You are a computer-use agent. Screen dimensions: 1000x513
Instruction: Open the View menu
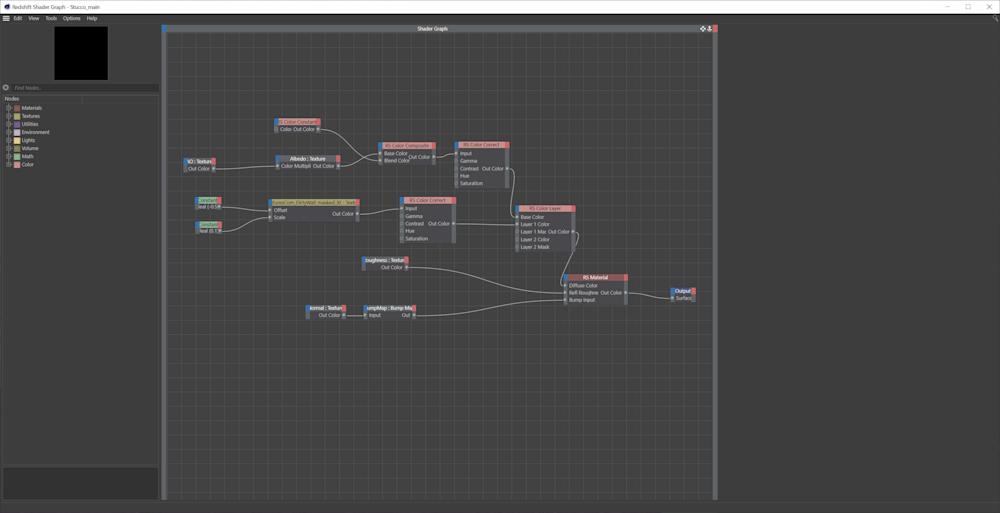click(x=34, y=19)
